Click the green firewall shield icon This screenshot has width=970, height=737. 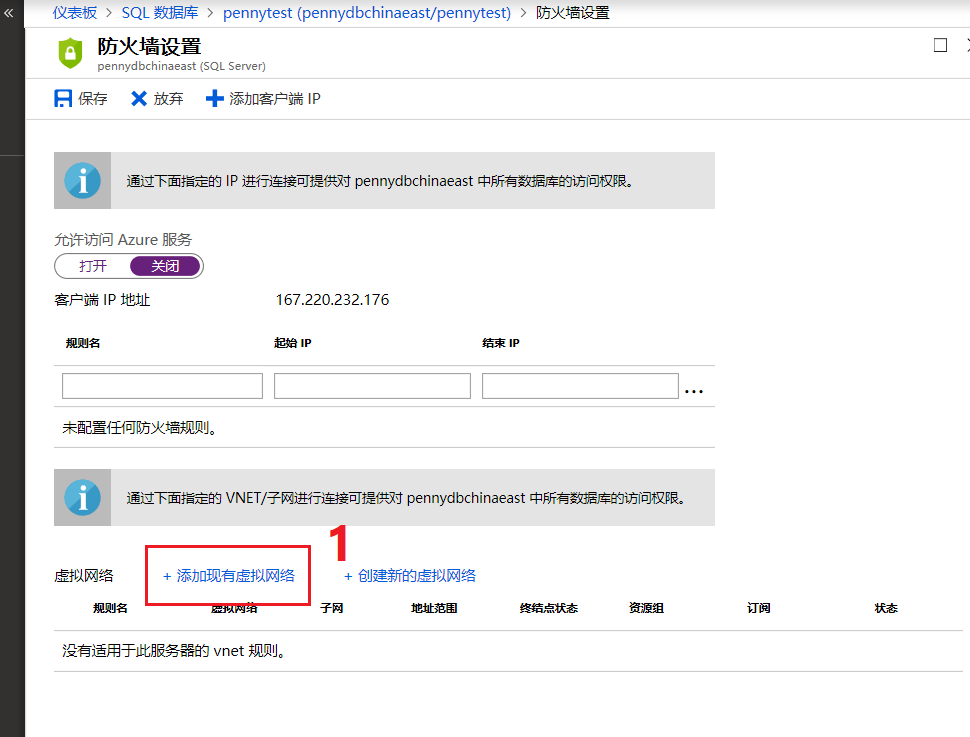coord(70,53)
